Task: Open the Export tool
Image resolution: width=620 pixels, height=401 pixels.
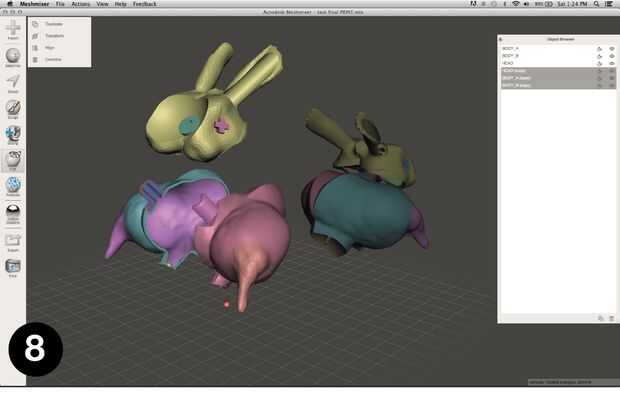Action: (x=13, y=242)
